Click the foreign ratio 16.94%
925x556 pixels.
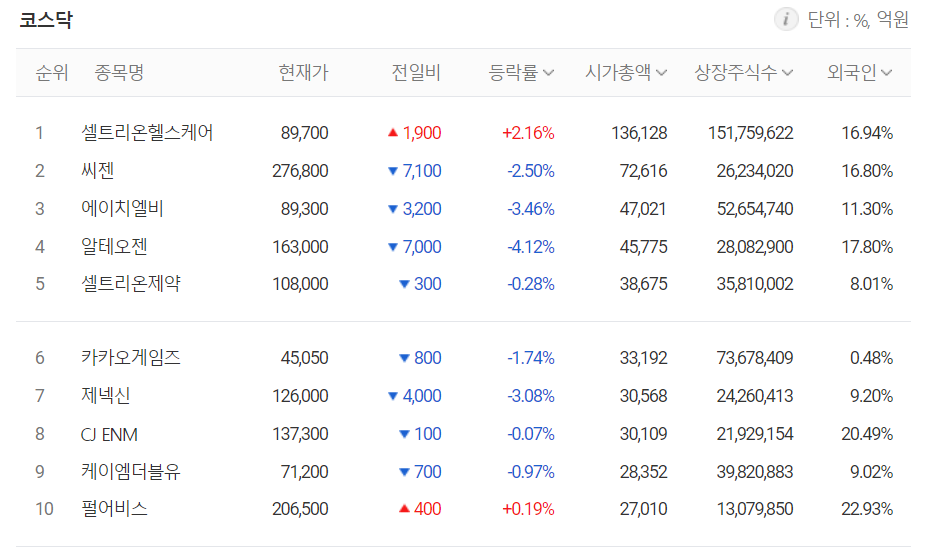(867, 133)
